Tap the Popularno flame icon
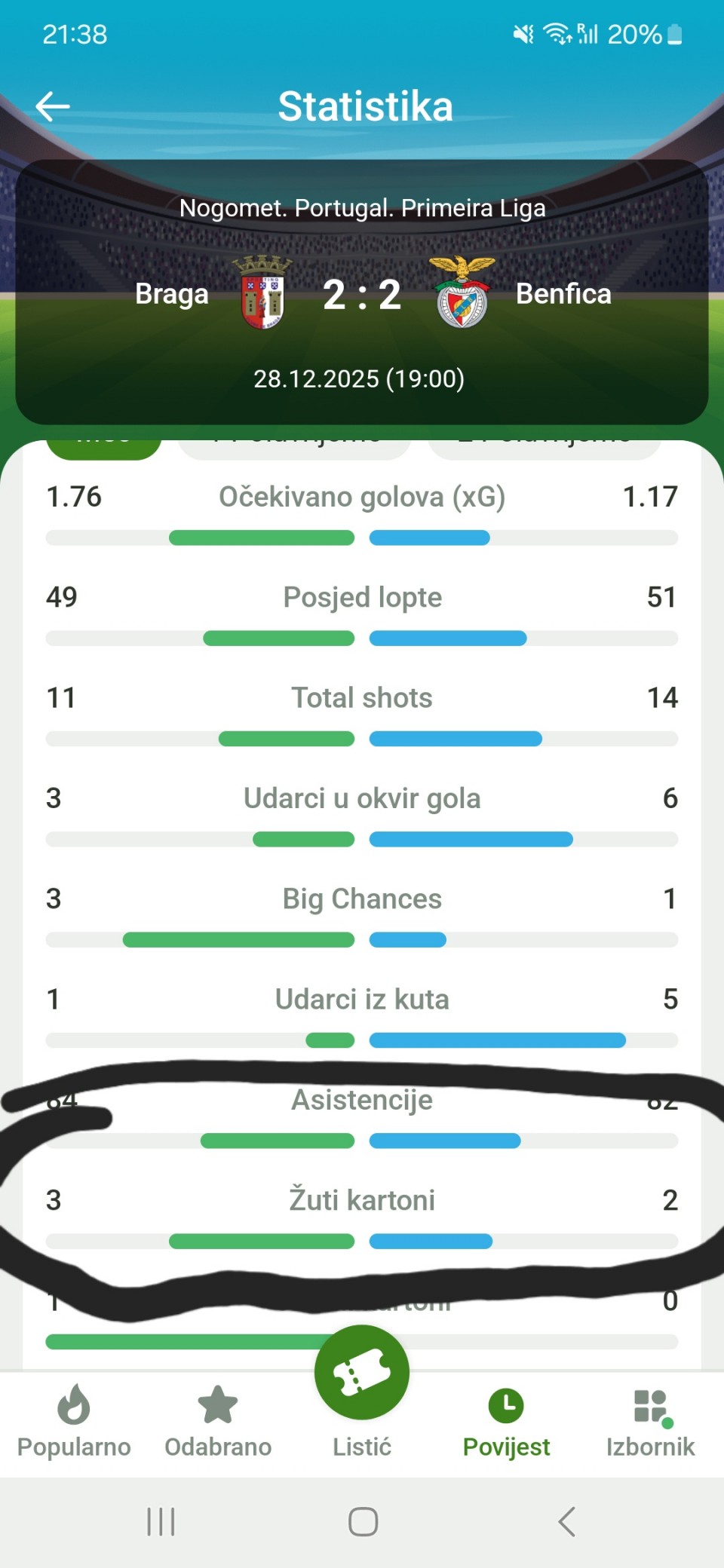The image size is (724, 1568). 74,1404
